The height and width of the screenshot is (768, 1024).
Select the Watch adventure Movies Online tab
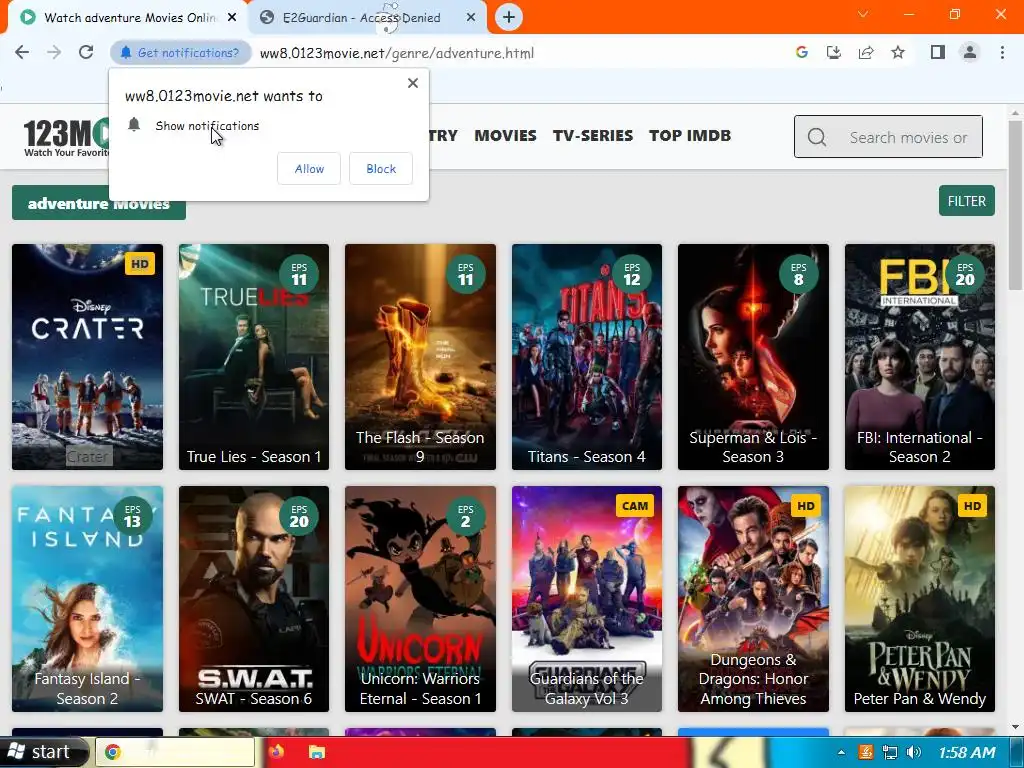[127, 18]
